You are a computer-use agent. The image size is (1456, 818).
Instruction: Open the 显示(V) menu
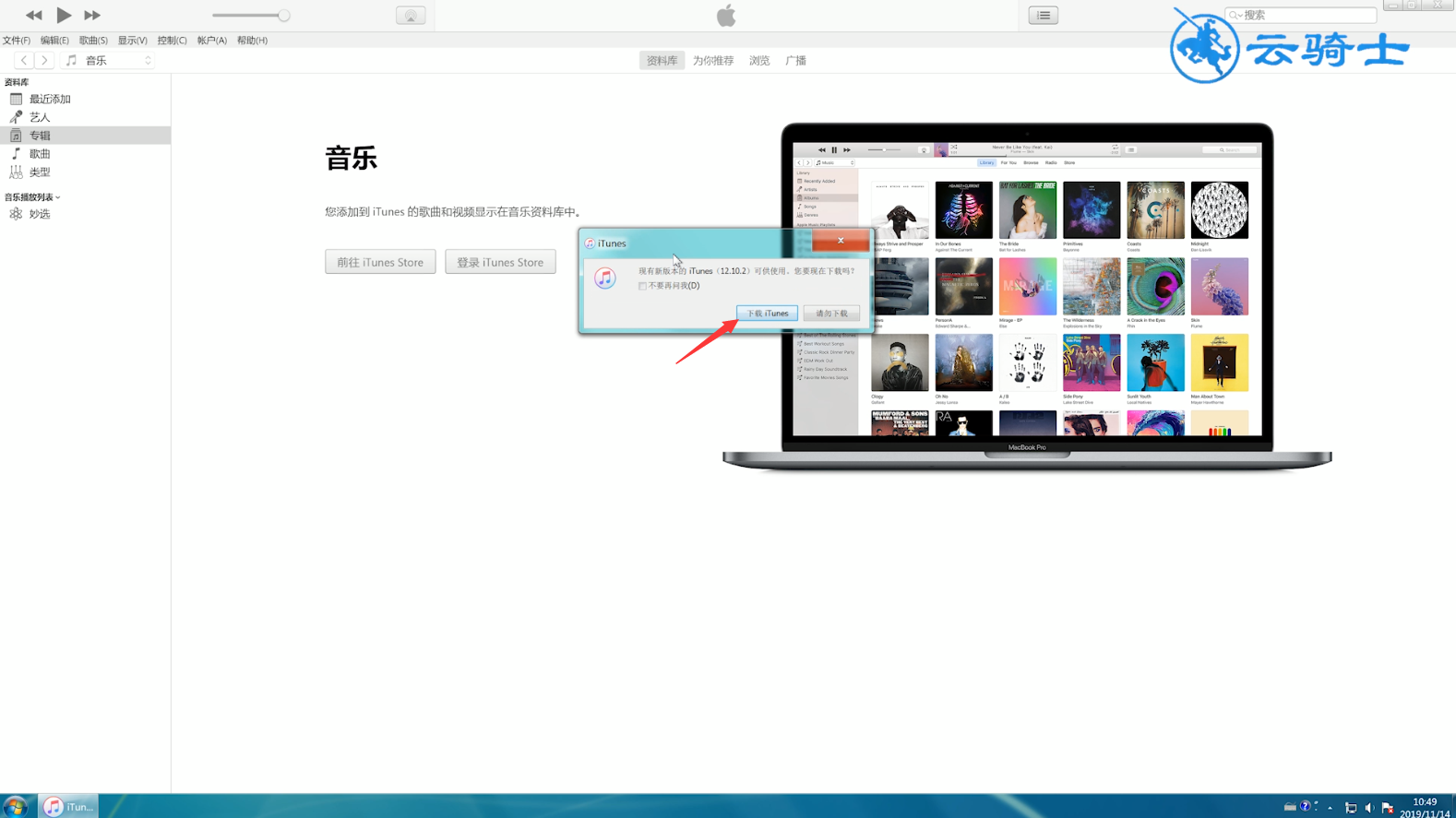point(132,41)
